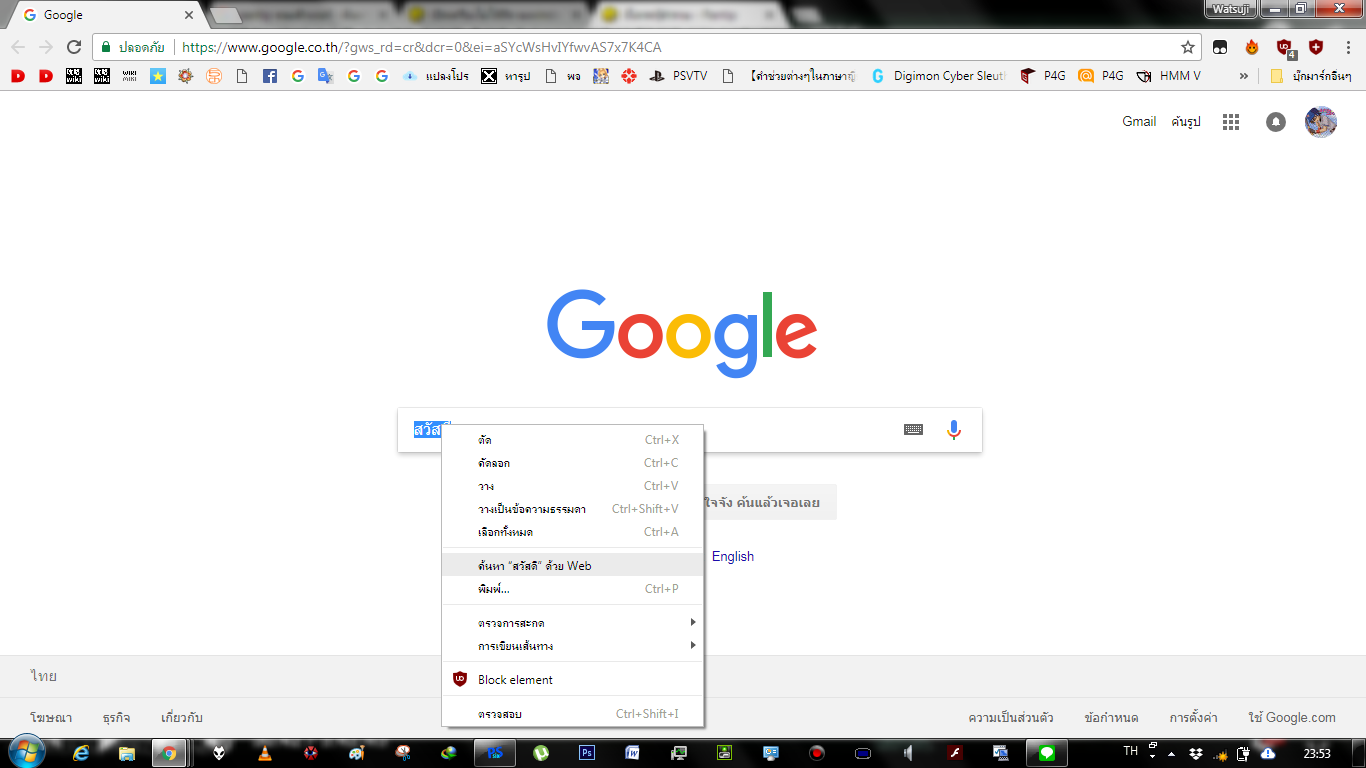
Task: Expand the ตรวจการสะกด submenu
Action: click(x=573, y=623)
